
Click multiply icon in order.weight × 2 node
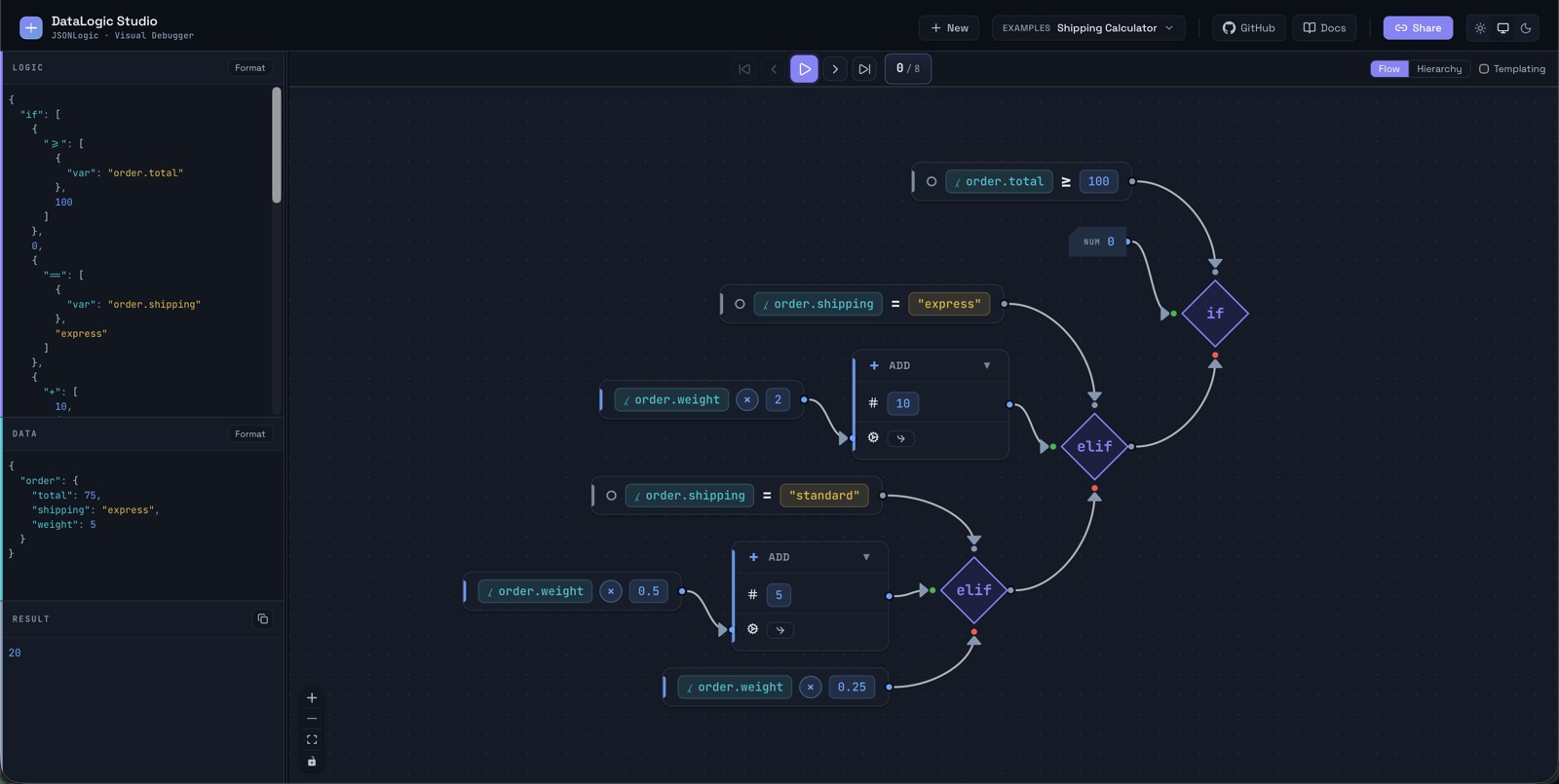(747, 400)
